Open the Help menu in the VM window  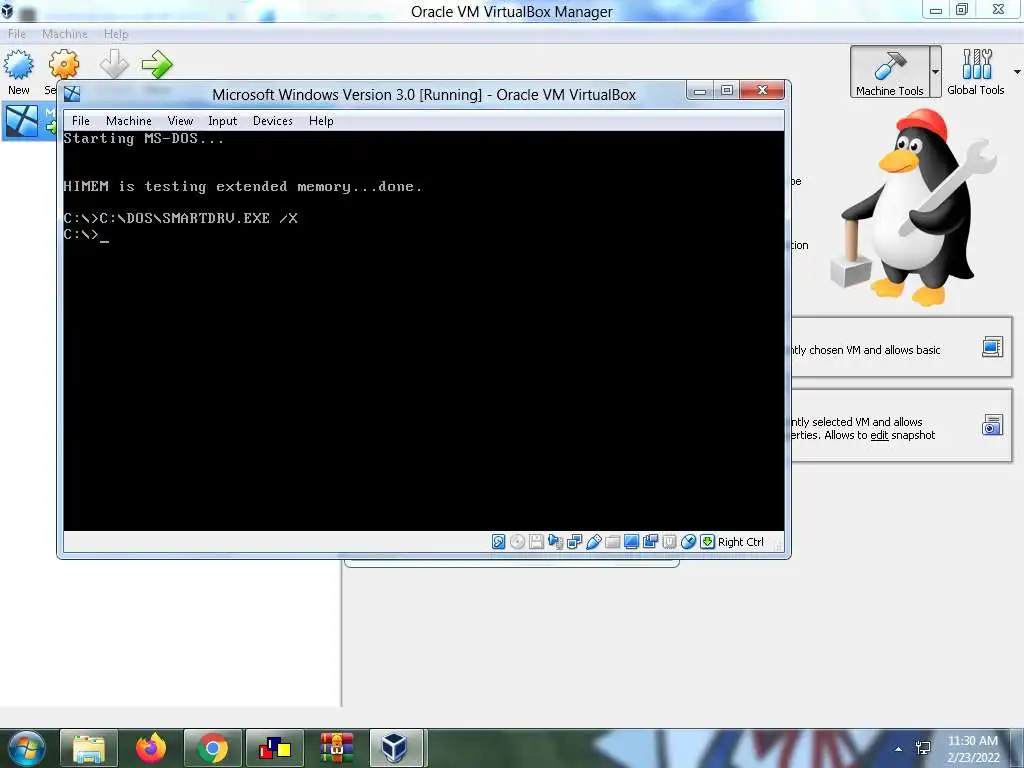click(321, 121)
